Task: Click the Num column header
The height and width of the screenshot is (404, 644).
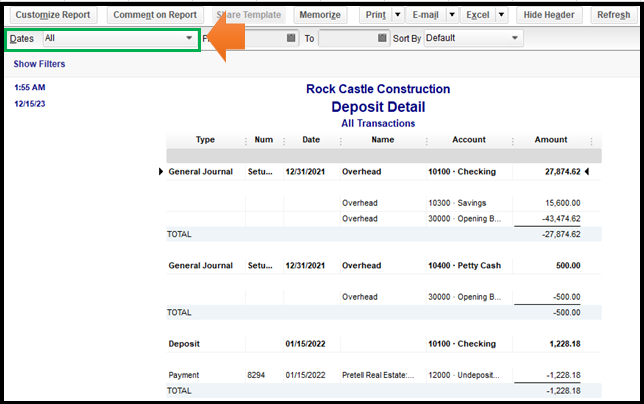Action: click(x=264, y=140)
